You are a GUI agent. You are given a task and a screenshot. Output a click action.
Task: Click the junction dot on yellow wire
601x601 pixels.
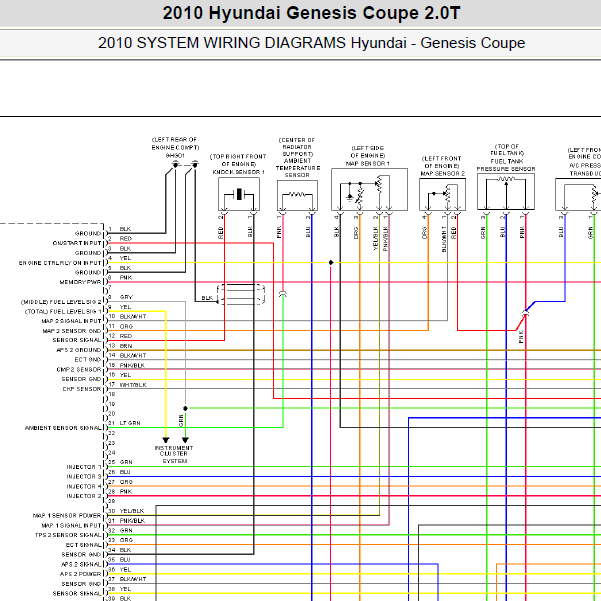(331, 263)
